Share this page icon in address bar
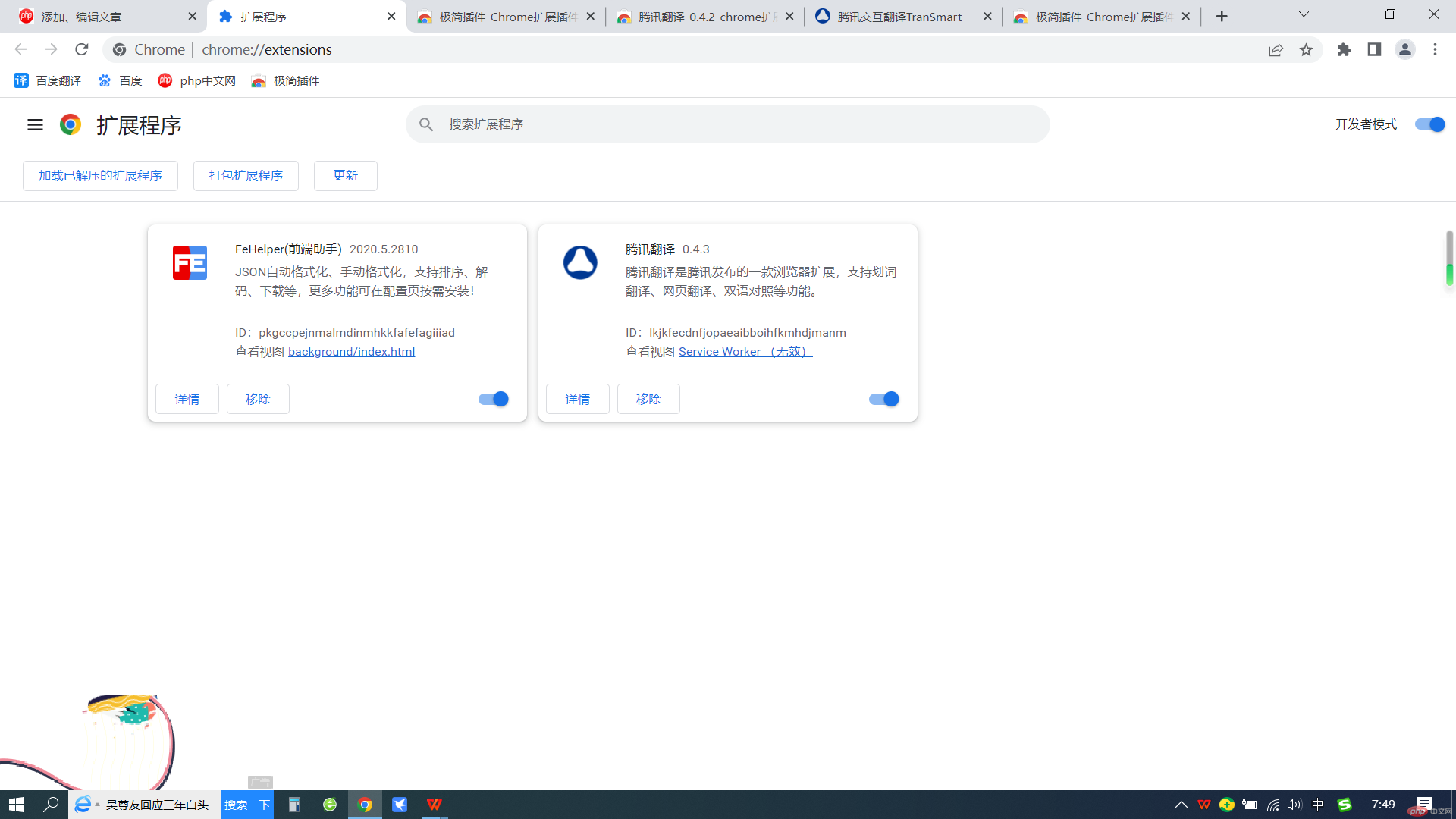 1276,49
